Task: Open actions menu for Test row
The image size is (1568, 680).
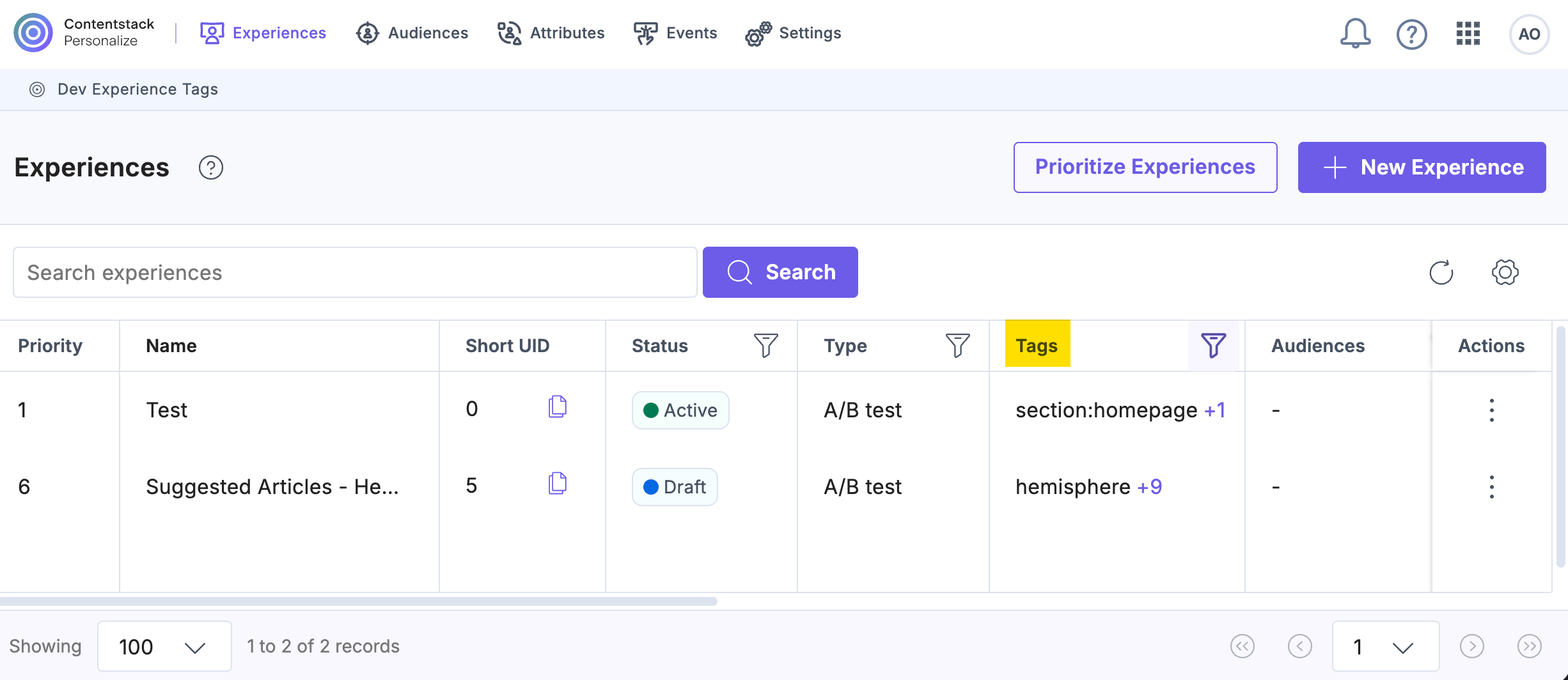Action: point(1491,410)
